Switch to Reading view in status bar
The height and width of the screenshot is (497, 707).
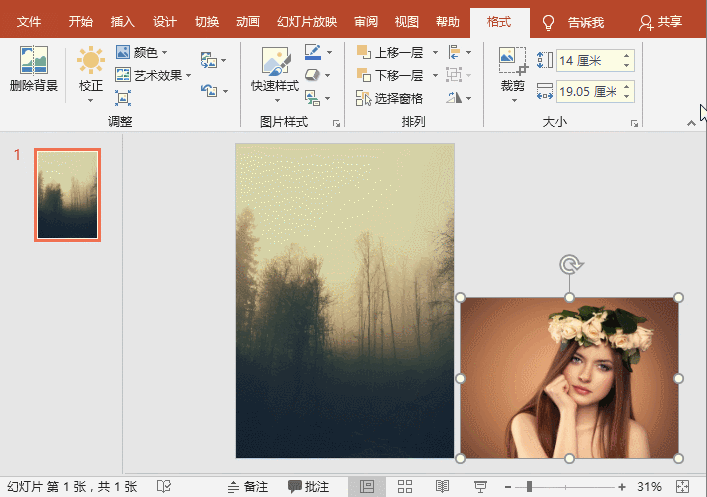point(442,487)
